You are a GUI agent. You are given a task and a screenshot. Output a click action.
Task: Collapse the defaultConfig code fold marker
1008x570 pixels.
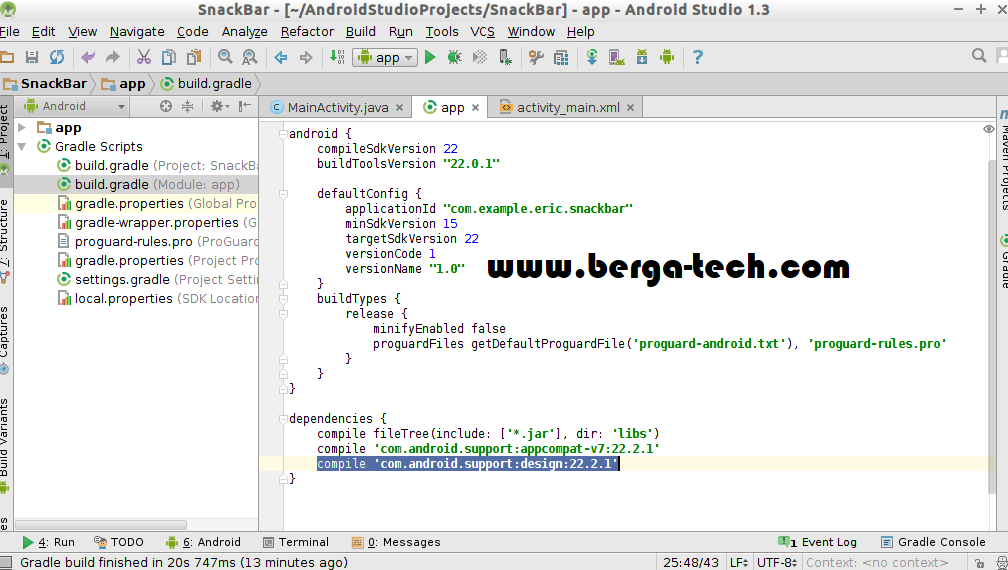coord(283,193)
